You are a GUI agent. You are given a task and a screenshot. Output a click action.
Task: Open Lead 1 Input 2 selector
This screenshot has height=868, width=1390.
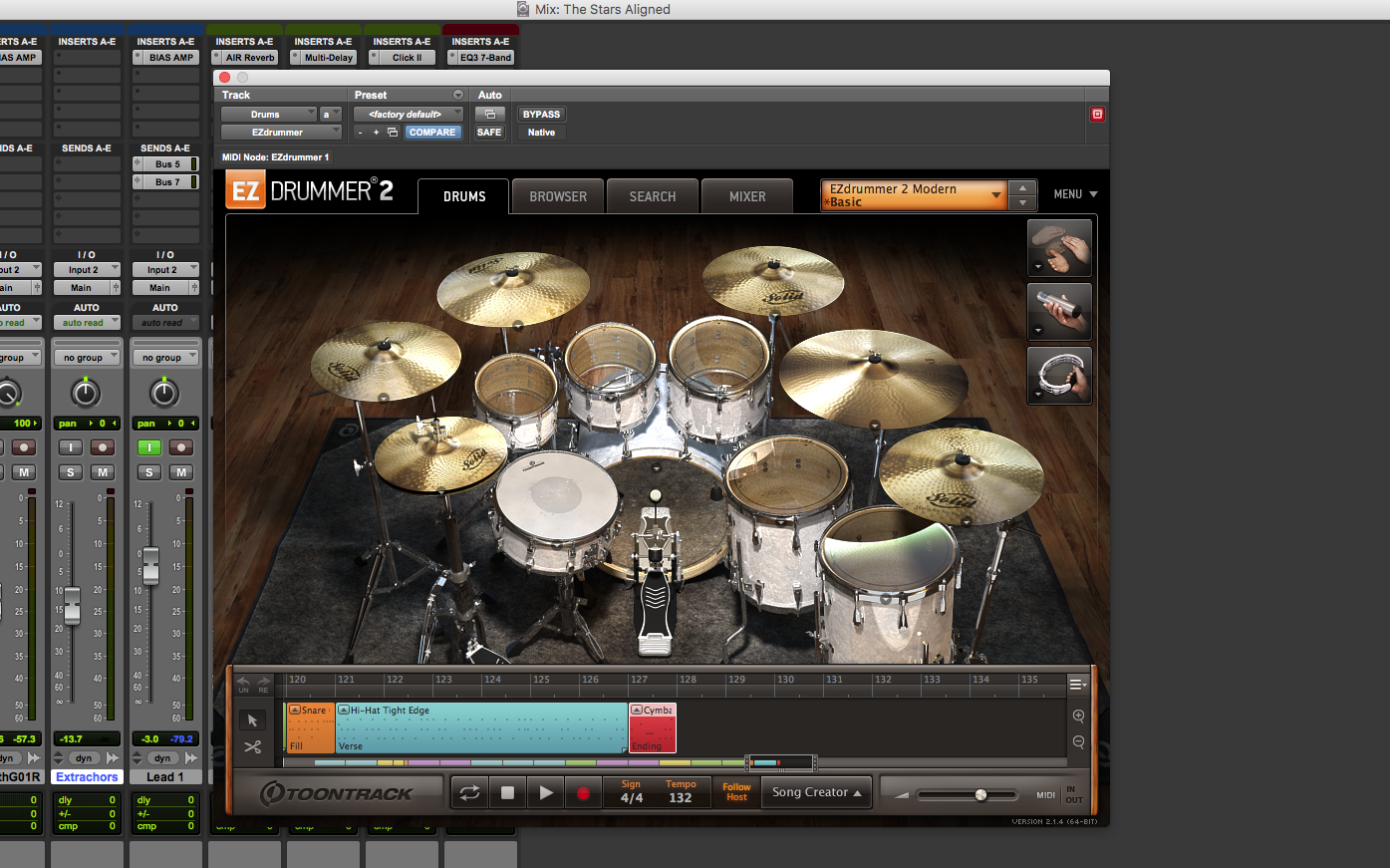pos(164,270)
